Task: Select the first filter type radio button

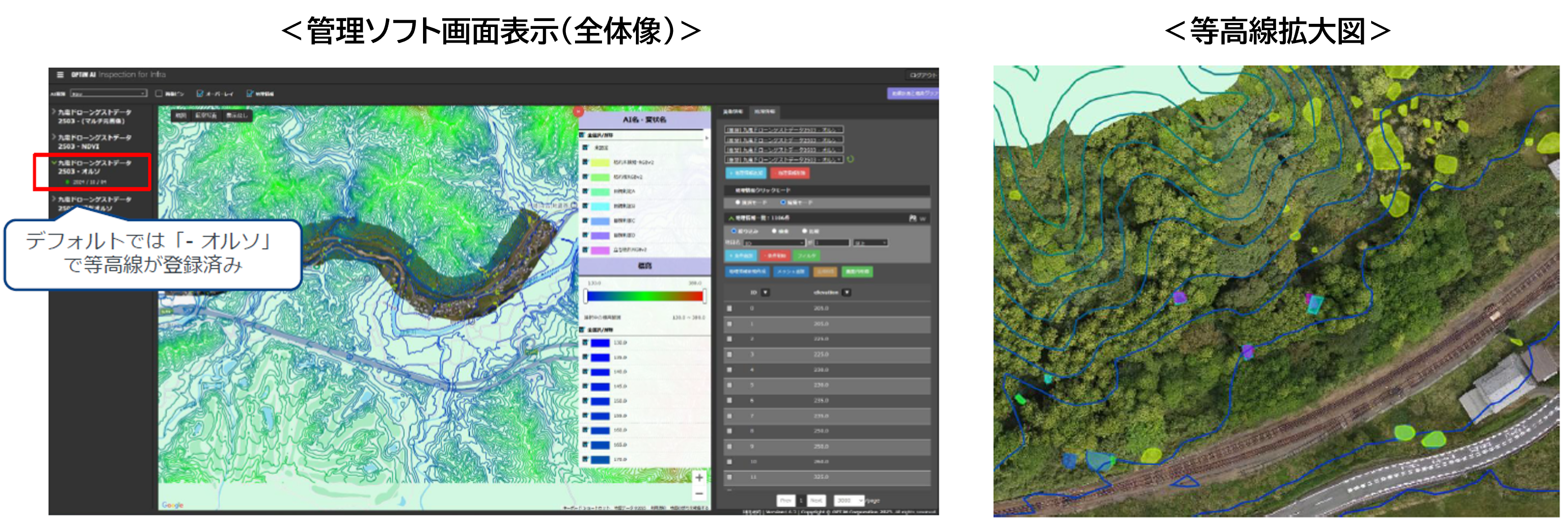Action: pyautogui.click(x=733, y=231)
